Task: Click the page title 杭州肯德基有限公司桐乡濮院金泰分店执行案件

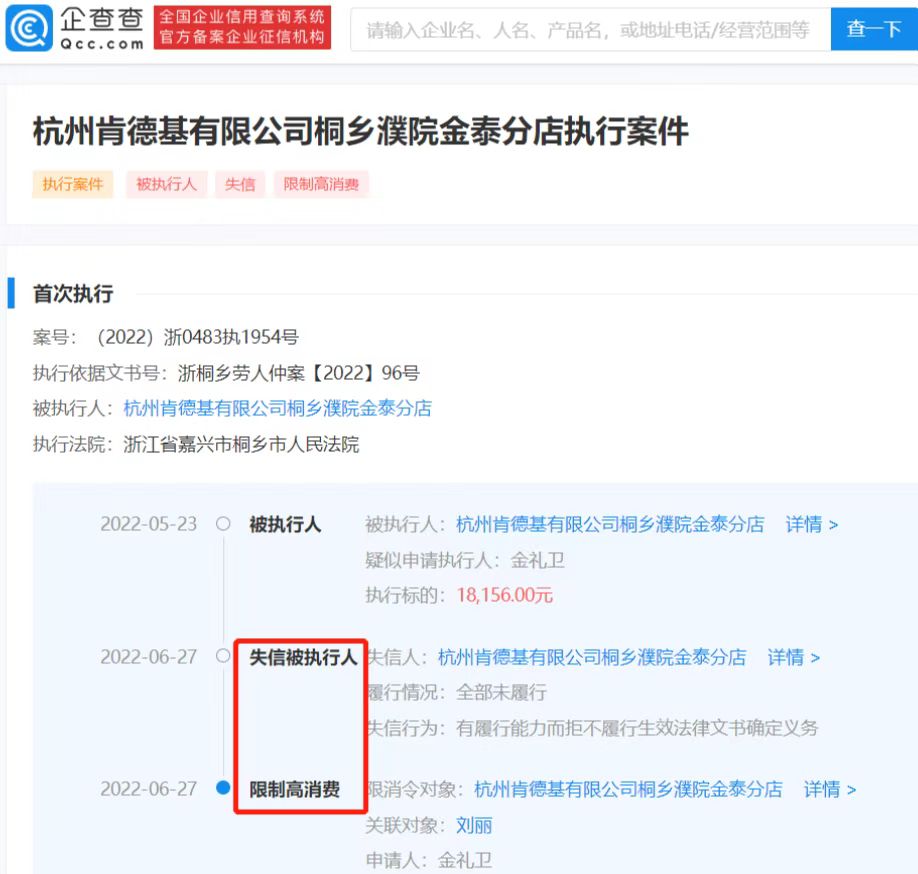Action: tap(361, 131)
